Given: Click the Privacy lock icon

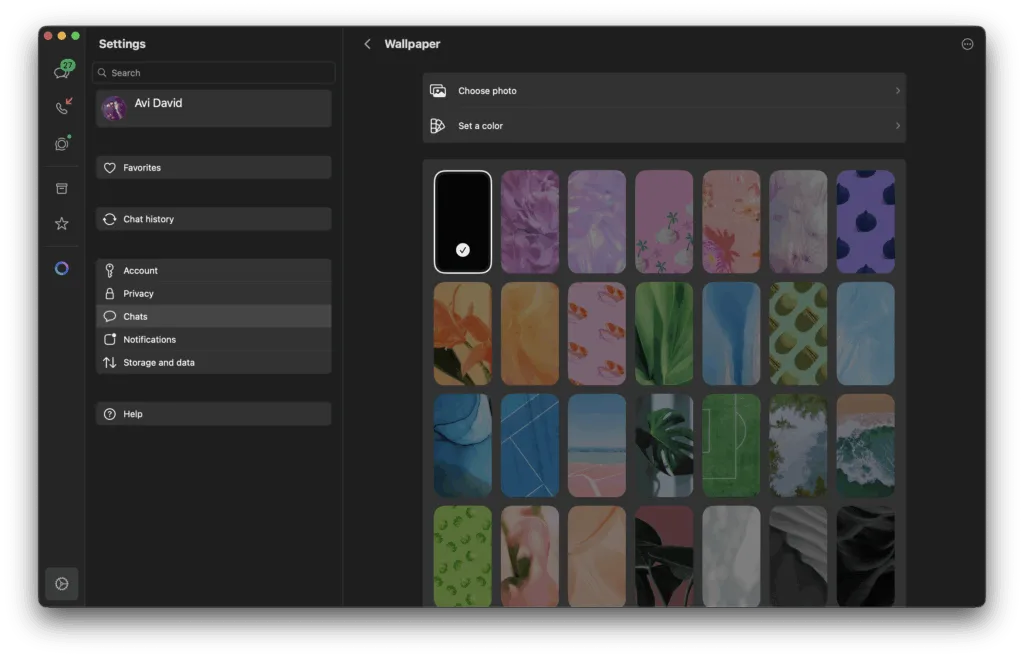Looking at the screenshot, I should click(x=110, y=294).
